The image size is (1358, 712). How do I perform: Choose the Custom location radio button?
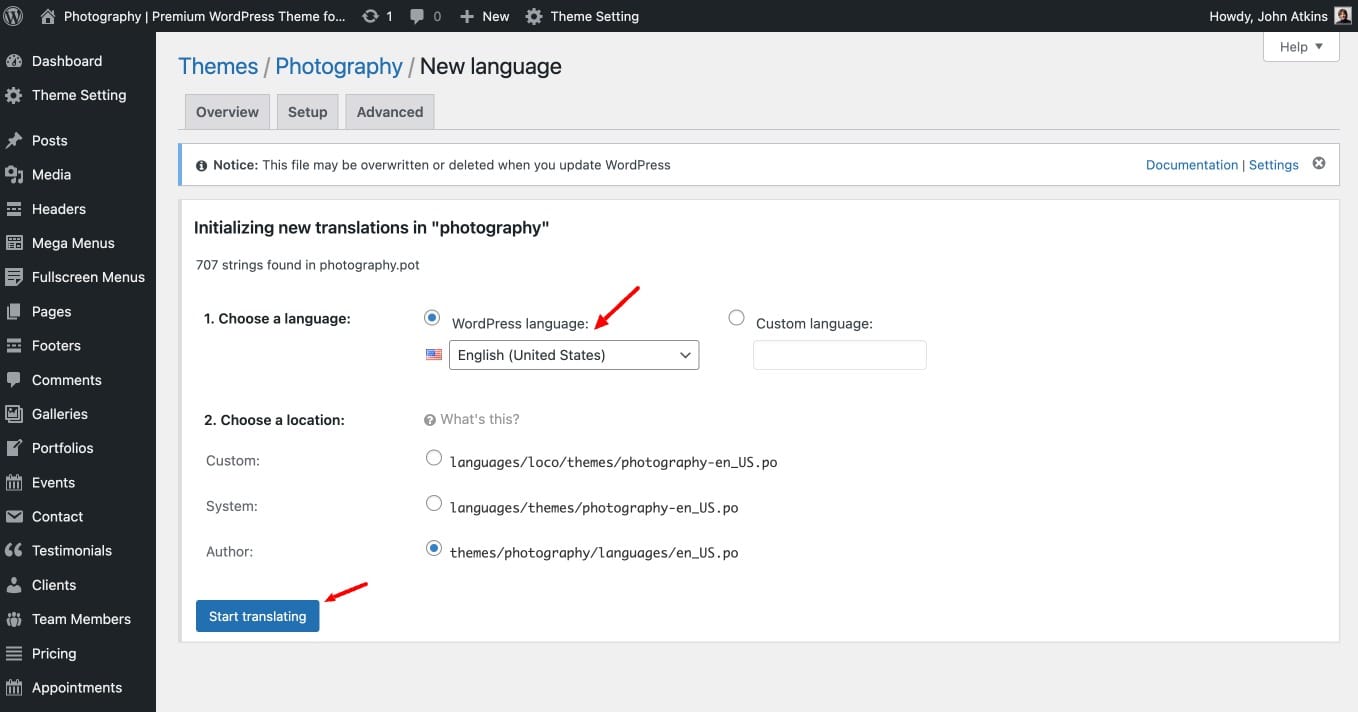pyautogui.click(x=434, y=457)
